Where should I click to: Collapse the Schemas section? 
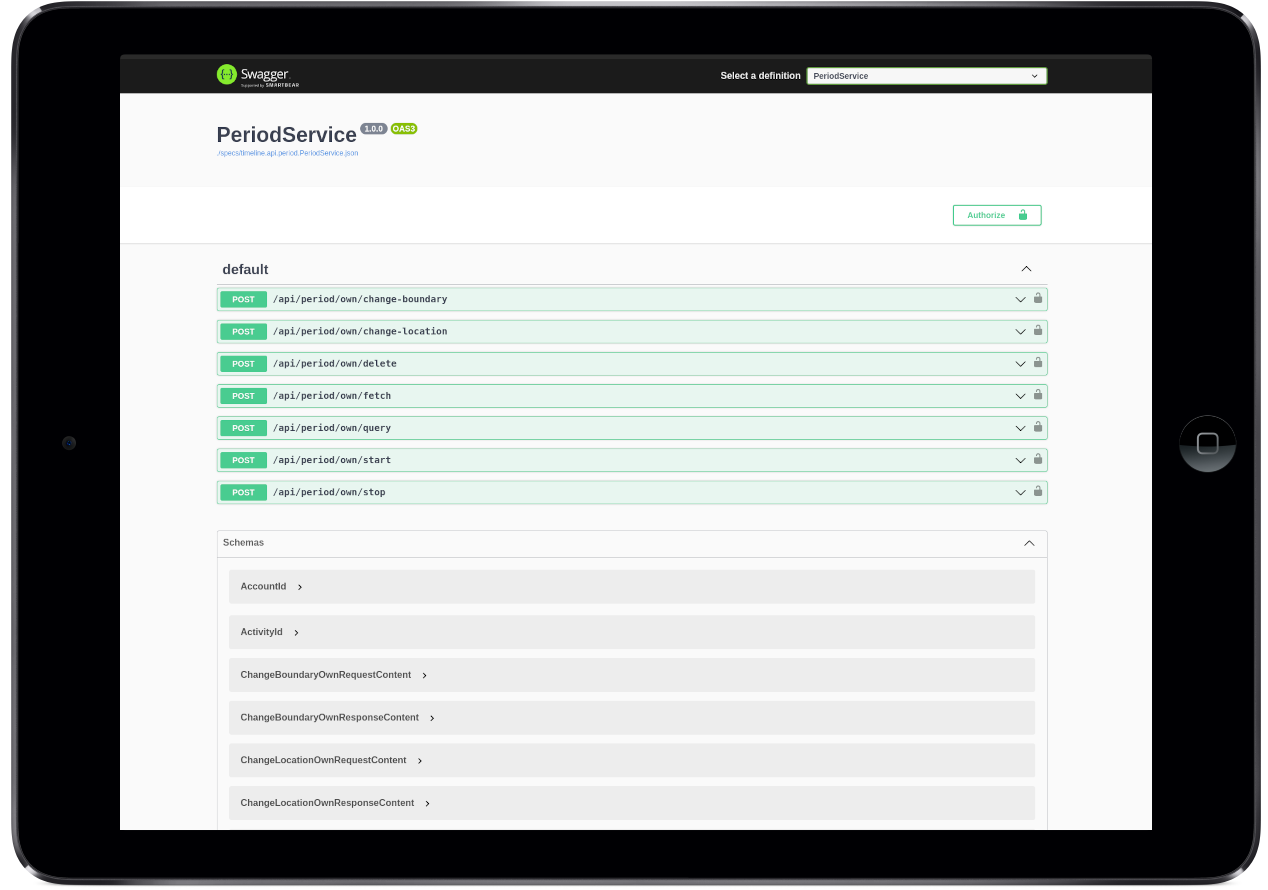click(x=1029, y=543)
